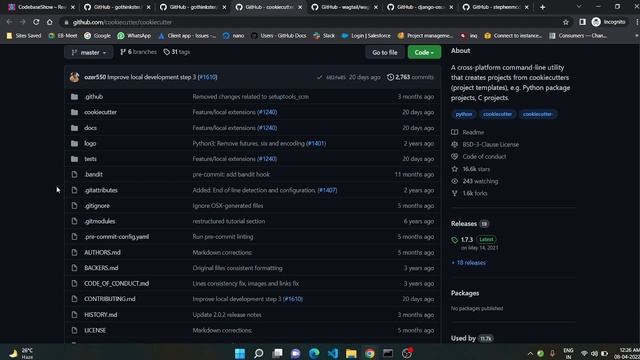Click the watching eye icon
The width and height of the screenshot is (640, 360).
[x=455, y=181]
